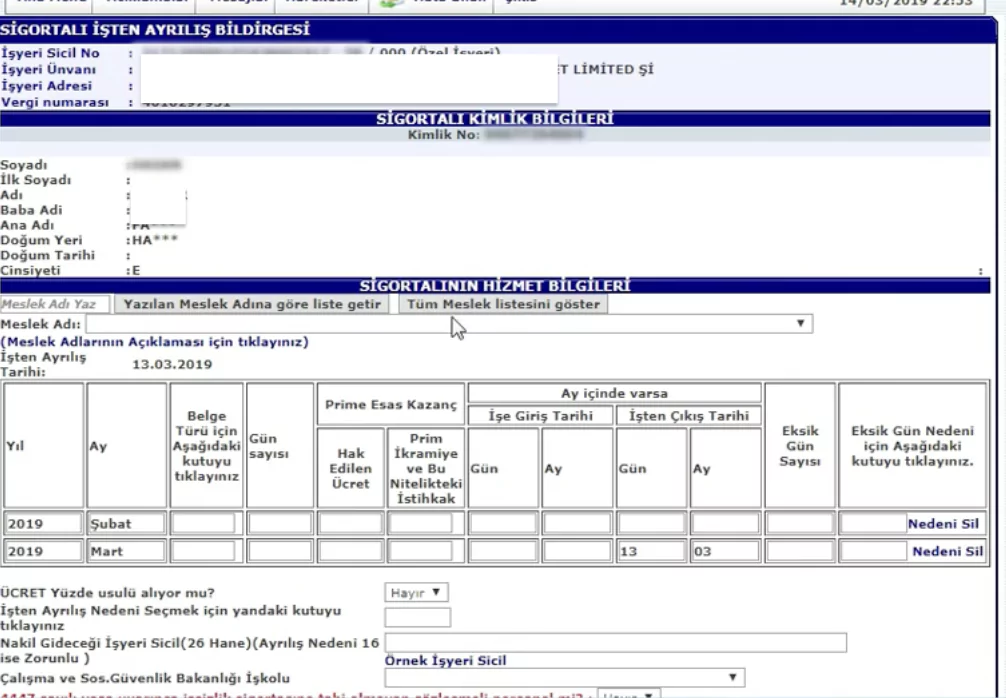Select the Gün sayısı field for Şubat
The image size is (1006, 698).
tap(280, 523)
